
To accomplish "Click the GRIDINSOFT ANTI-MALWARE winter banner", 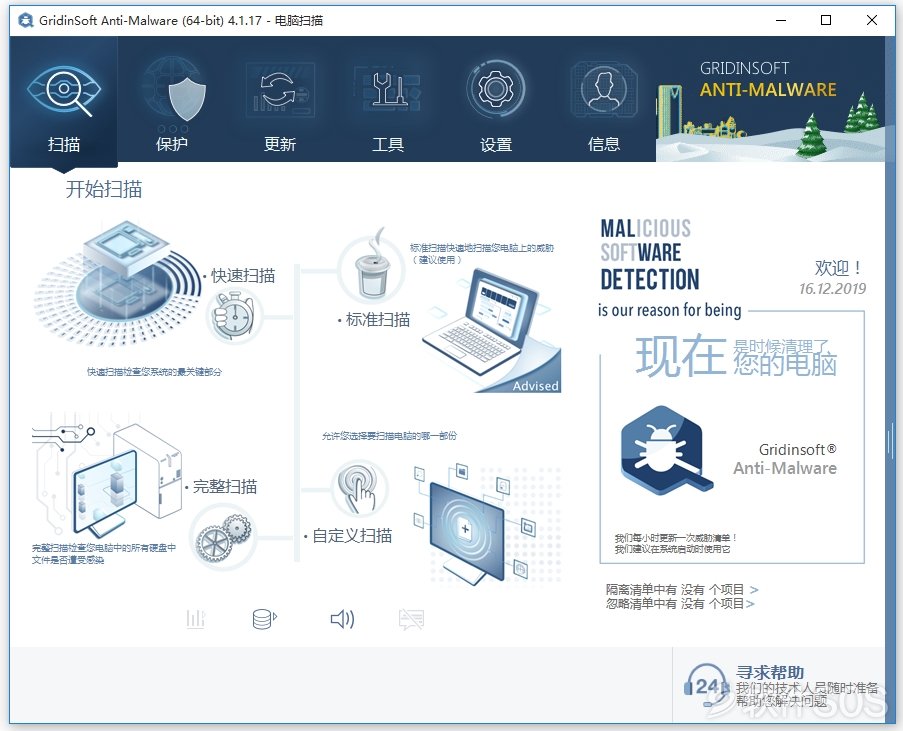I will (771, 99).
